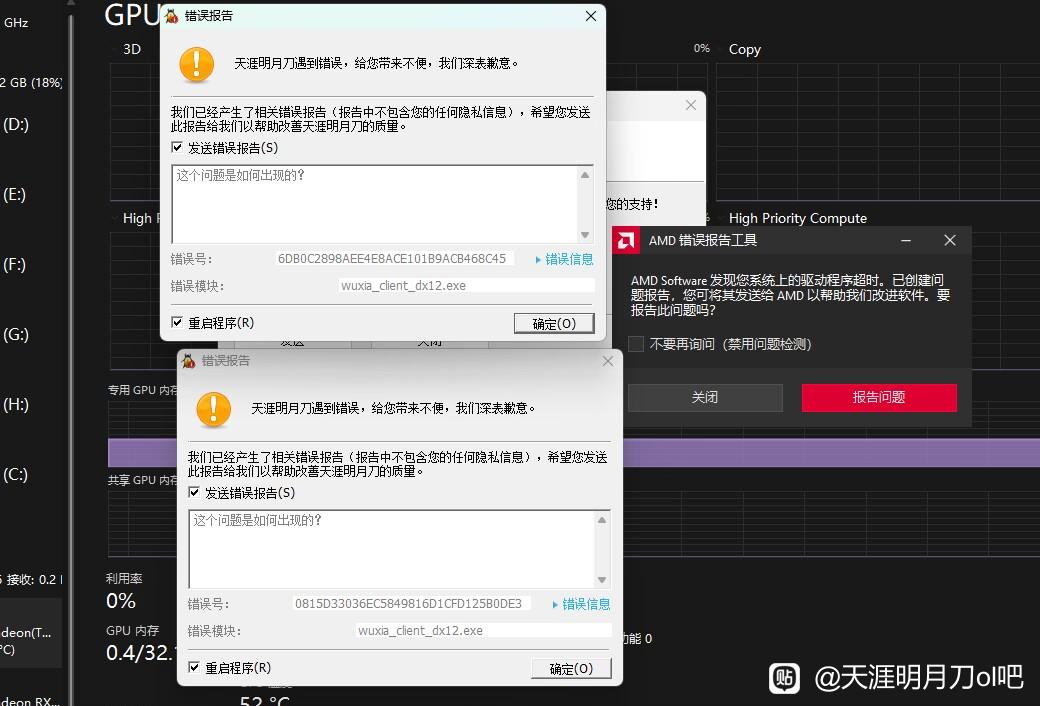Screen dimensions: 1040x706
Task: Close the white dialog hidden behind the AMD window
Action: (690, 106)
